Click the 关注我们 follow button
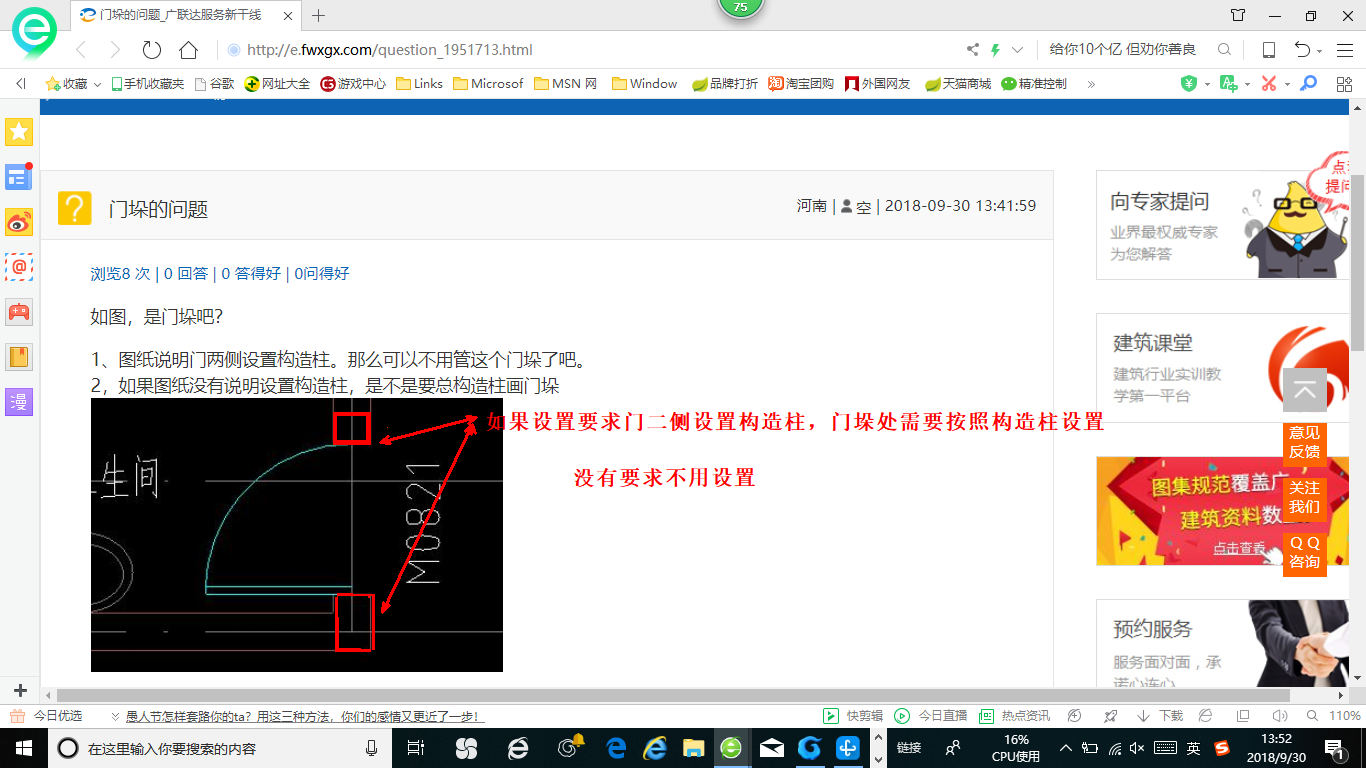 tap(1304, 497)
